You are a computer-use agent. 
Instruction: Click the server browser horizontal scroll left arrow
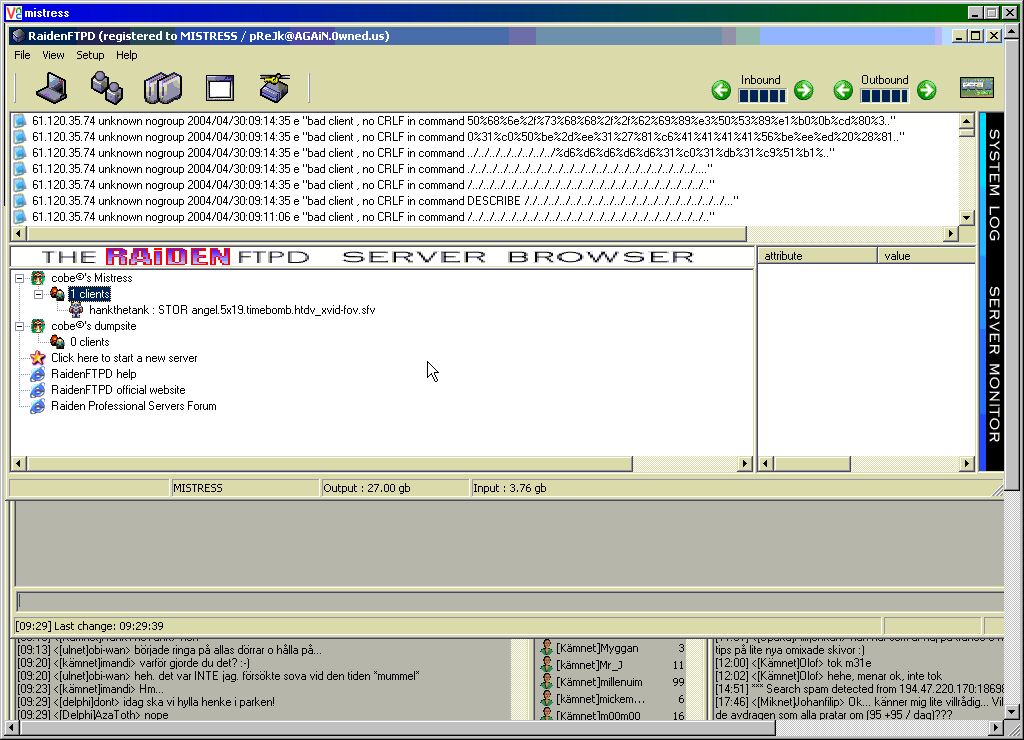point(18,464)
